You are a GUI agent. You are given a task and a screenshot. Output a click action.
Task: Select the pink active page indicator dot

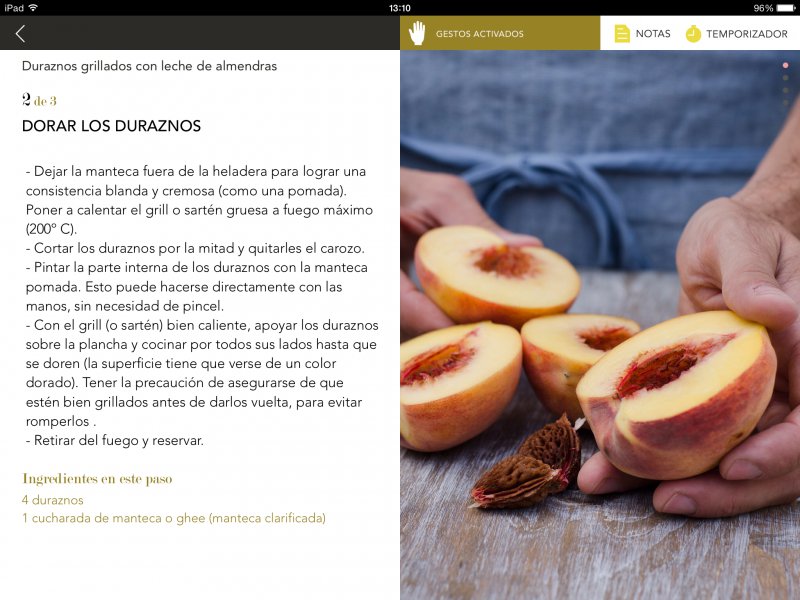[786, 65]
